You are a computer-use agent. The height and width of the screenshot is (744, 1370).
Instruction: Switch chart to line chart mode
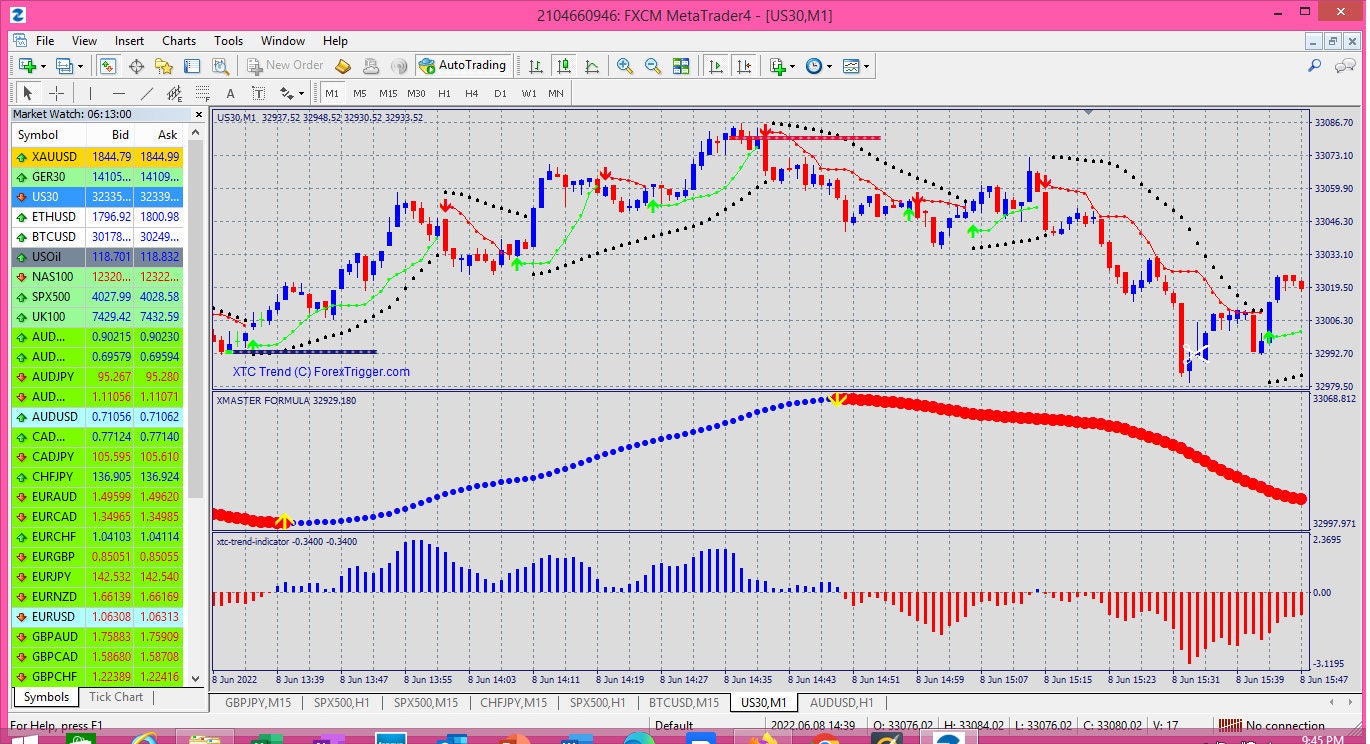click(x=594, y=66)
